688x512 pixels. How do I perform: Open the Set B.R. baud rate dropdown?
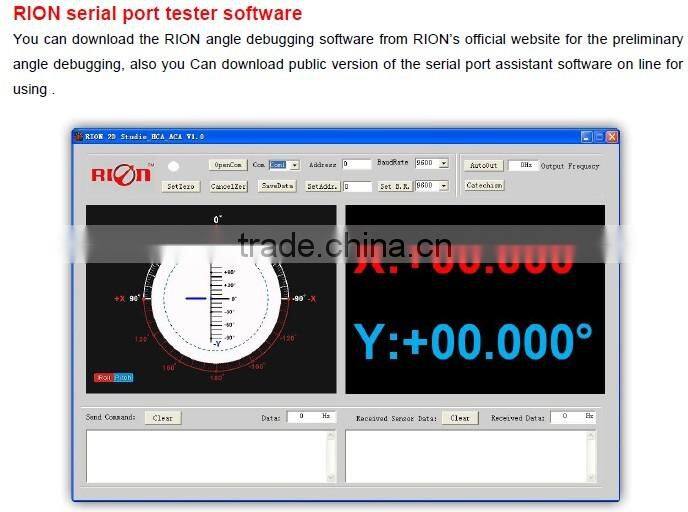click(443, 186)
